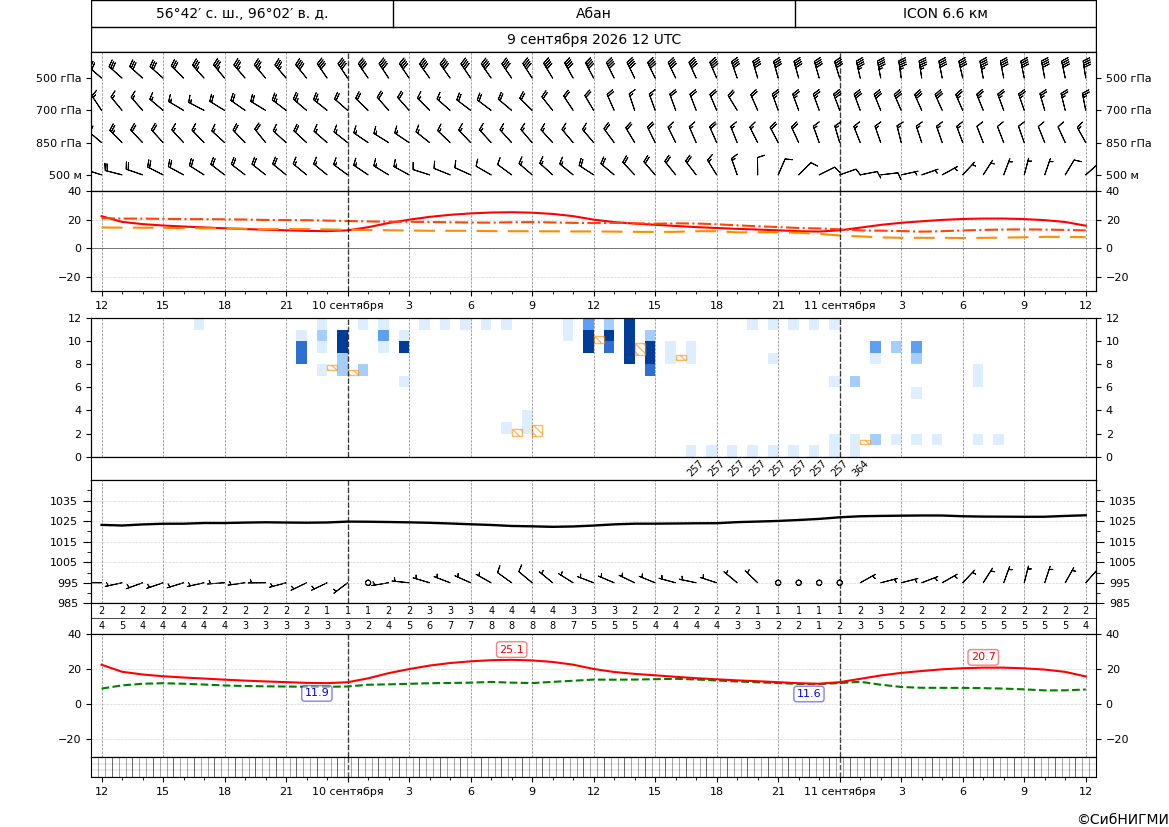Click the tallest dark blue cloud column
The height and width of the screenshot is (827, 1169).
629,341
